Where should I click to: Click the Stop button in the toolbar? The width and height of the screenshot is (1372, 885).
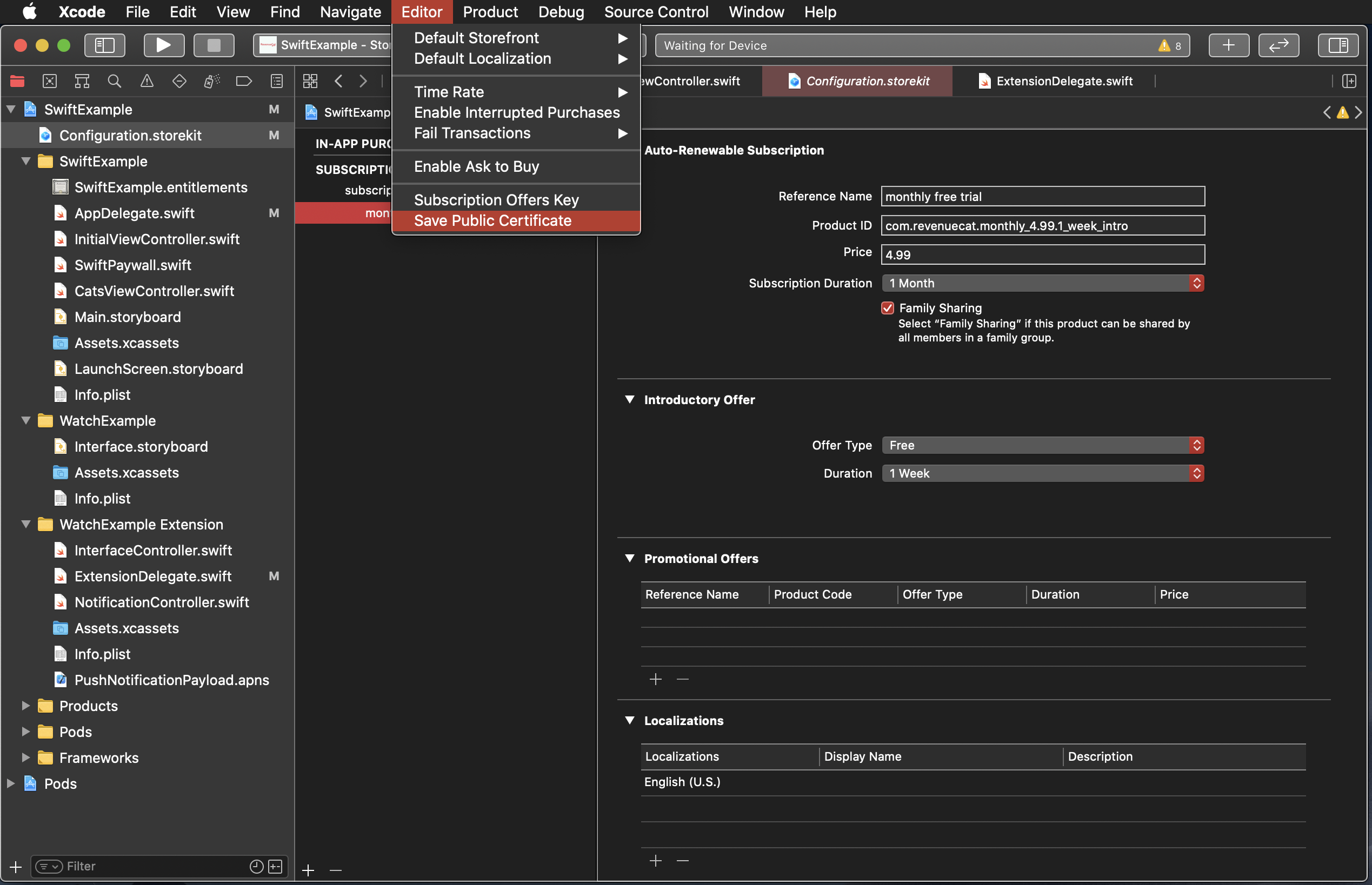(214, 45)
